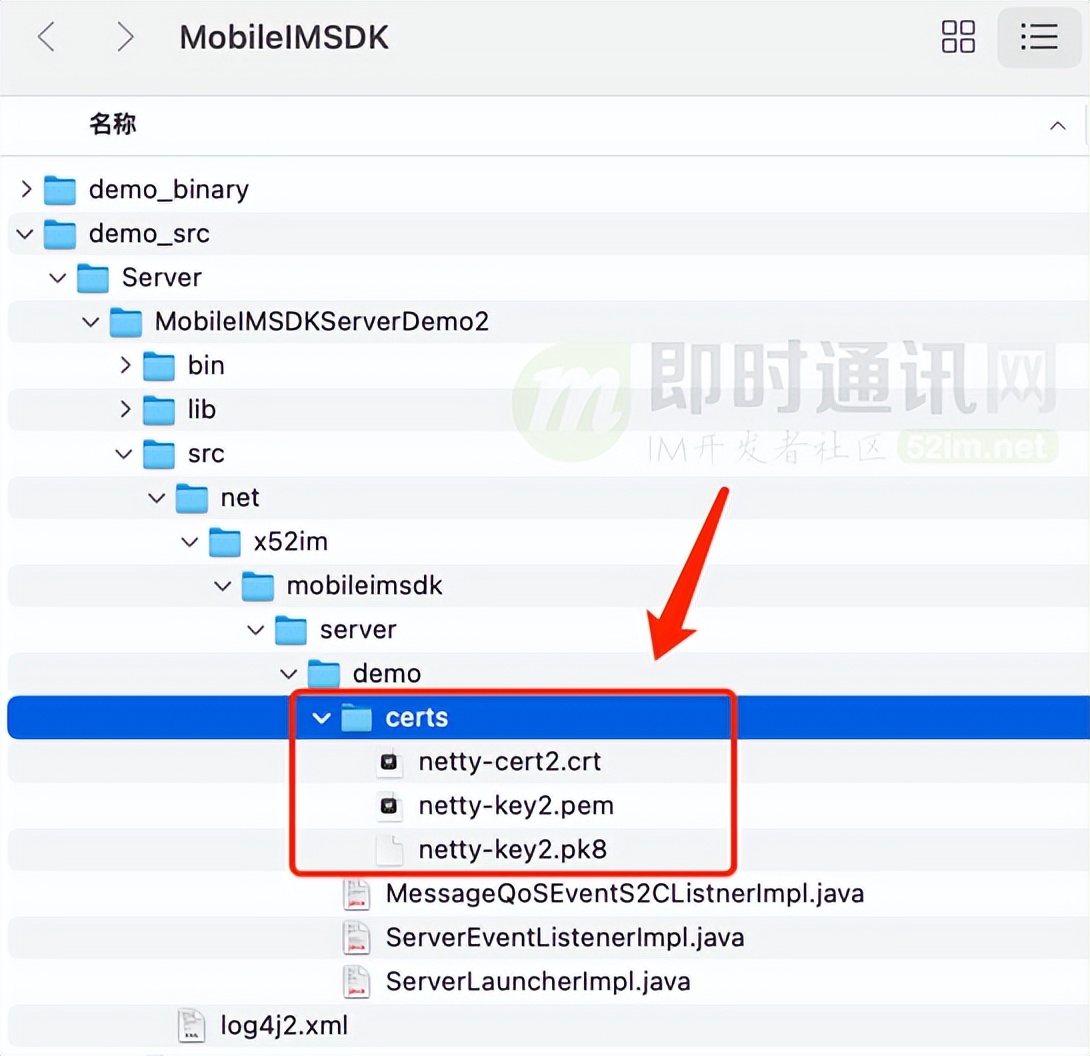Select the file name netty-cert2.crt
The image size is (1090, 1056).
click(x=510, y=762)
